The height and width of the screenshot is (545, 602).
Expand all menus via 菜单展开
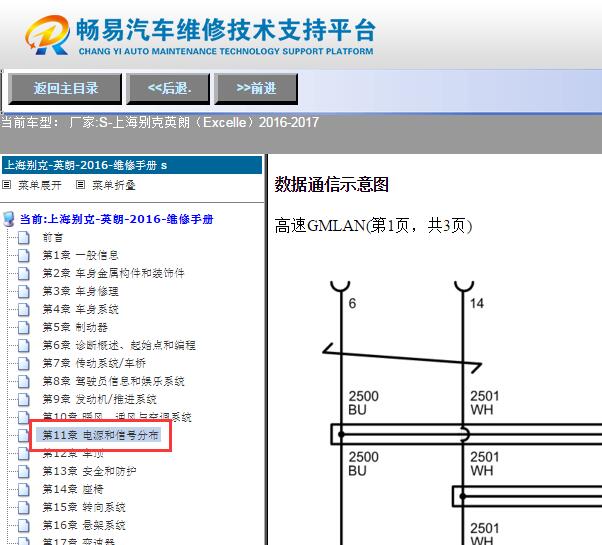40,185
